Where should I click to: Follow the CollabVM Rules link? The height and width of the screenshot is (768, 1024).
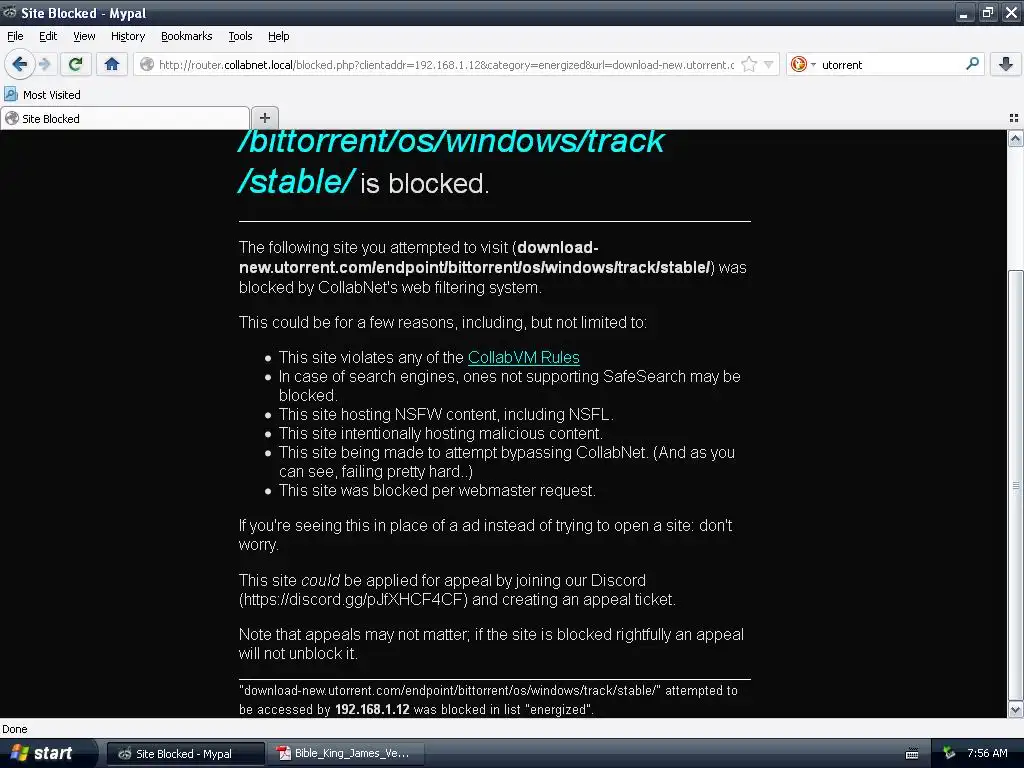point(524,357)
